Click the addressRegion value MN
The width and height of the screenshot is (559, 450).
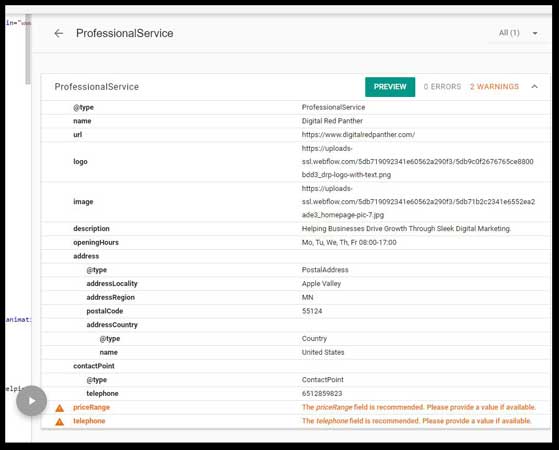(x=307, y=297)
